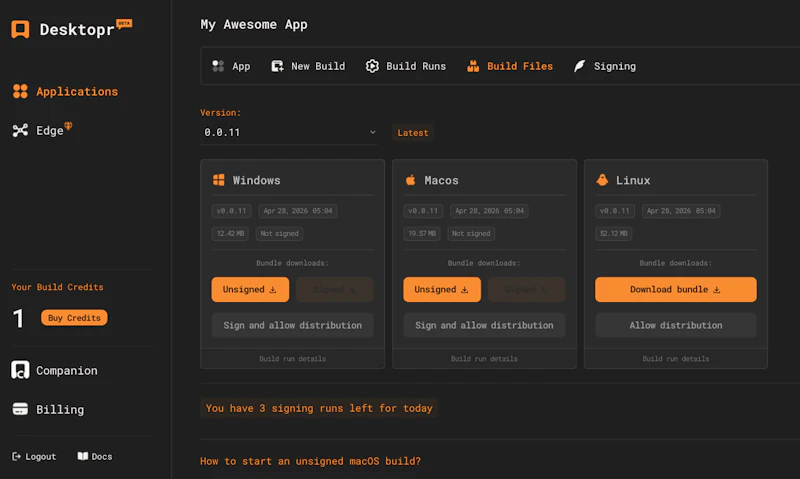Select the Build Files tab

(510, 66)
